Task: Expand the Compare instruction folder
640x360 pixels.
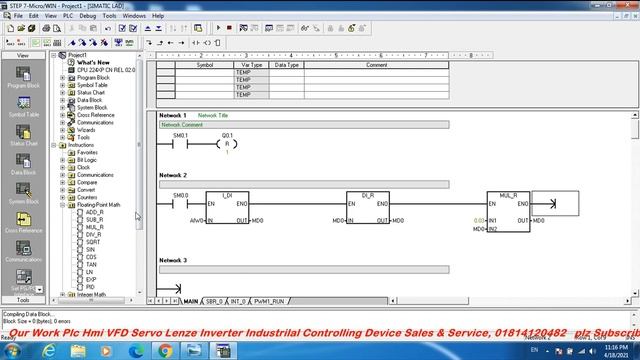Action: click(x=62, y=182)
